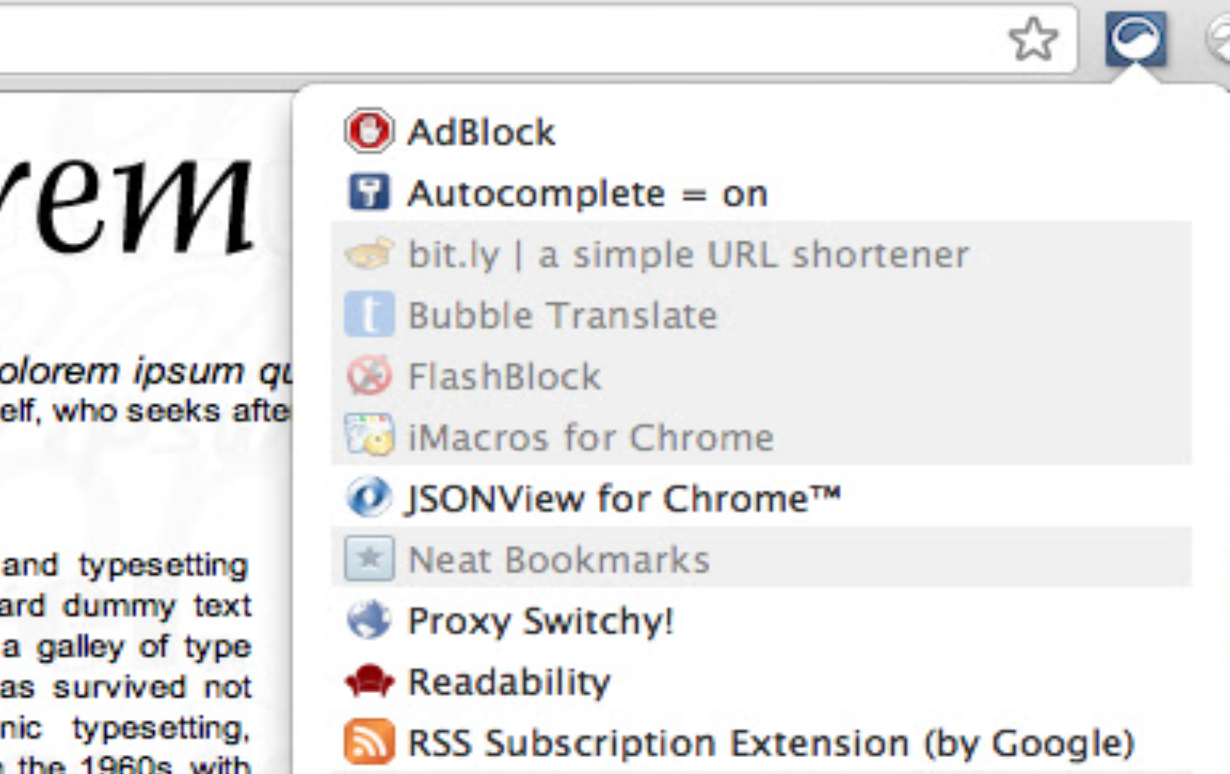This screenshot has height=774, width=1230.
Task: Click the blue extension manager toolbar icon
Action: tap(1135, 40)
